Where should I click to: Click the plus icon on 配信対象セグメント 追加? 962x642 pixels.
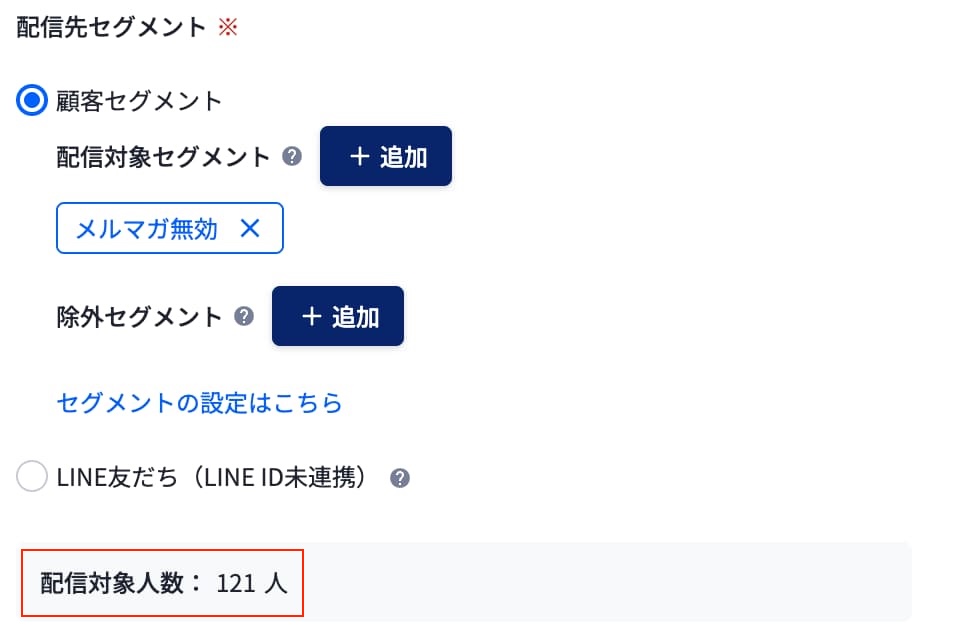click(x=359, y=157)
